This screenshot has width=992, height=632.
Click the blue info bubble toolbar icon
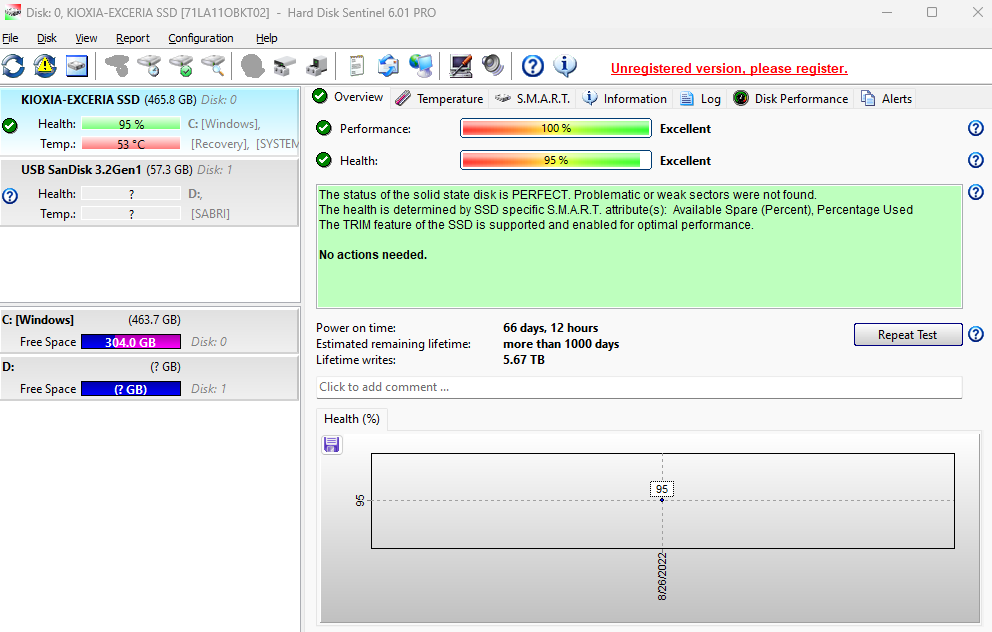564,66
